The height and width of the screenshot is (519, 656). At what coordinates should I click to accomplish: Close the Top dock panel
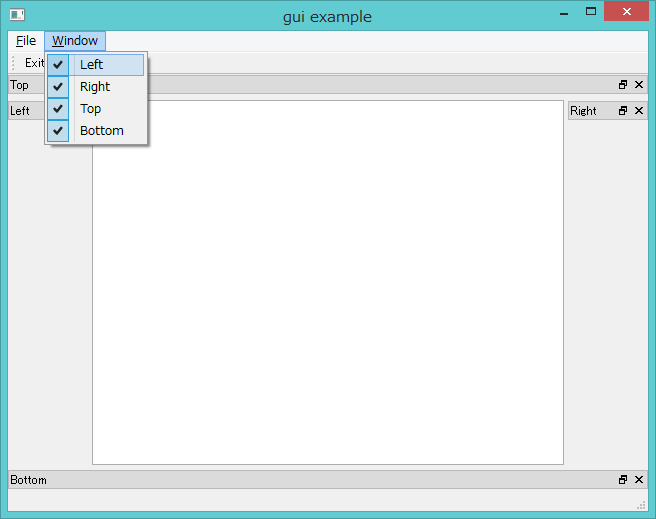(x=639, y=85)
